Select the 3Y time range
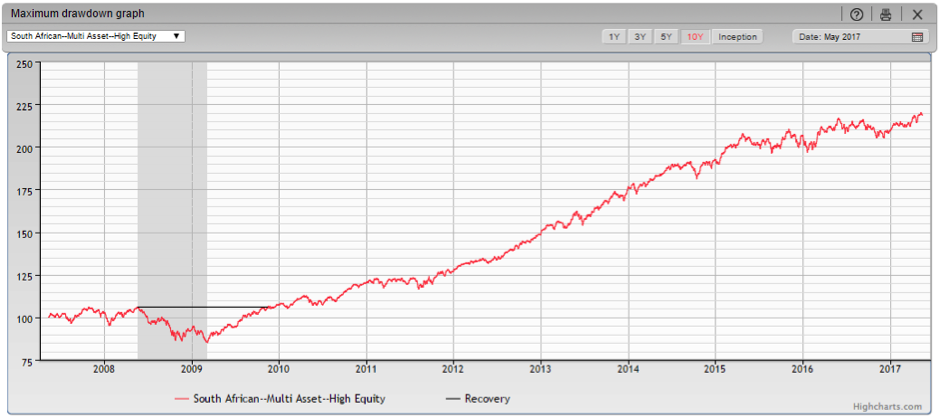This screenshot has width=941, height=418. tap(640, 37)
